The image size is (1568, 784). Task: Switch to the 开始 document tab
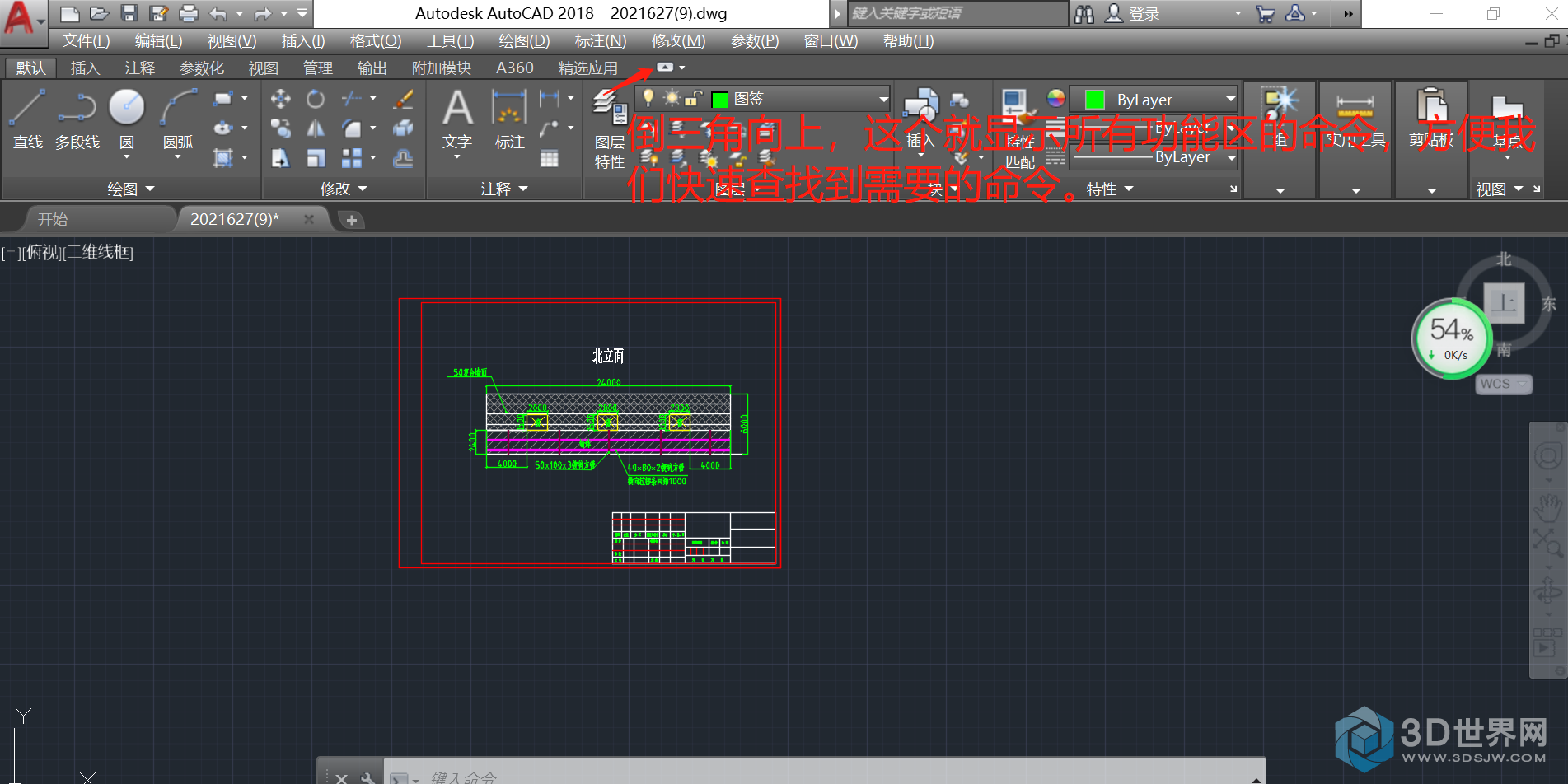point(53,220)
